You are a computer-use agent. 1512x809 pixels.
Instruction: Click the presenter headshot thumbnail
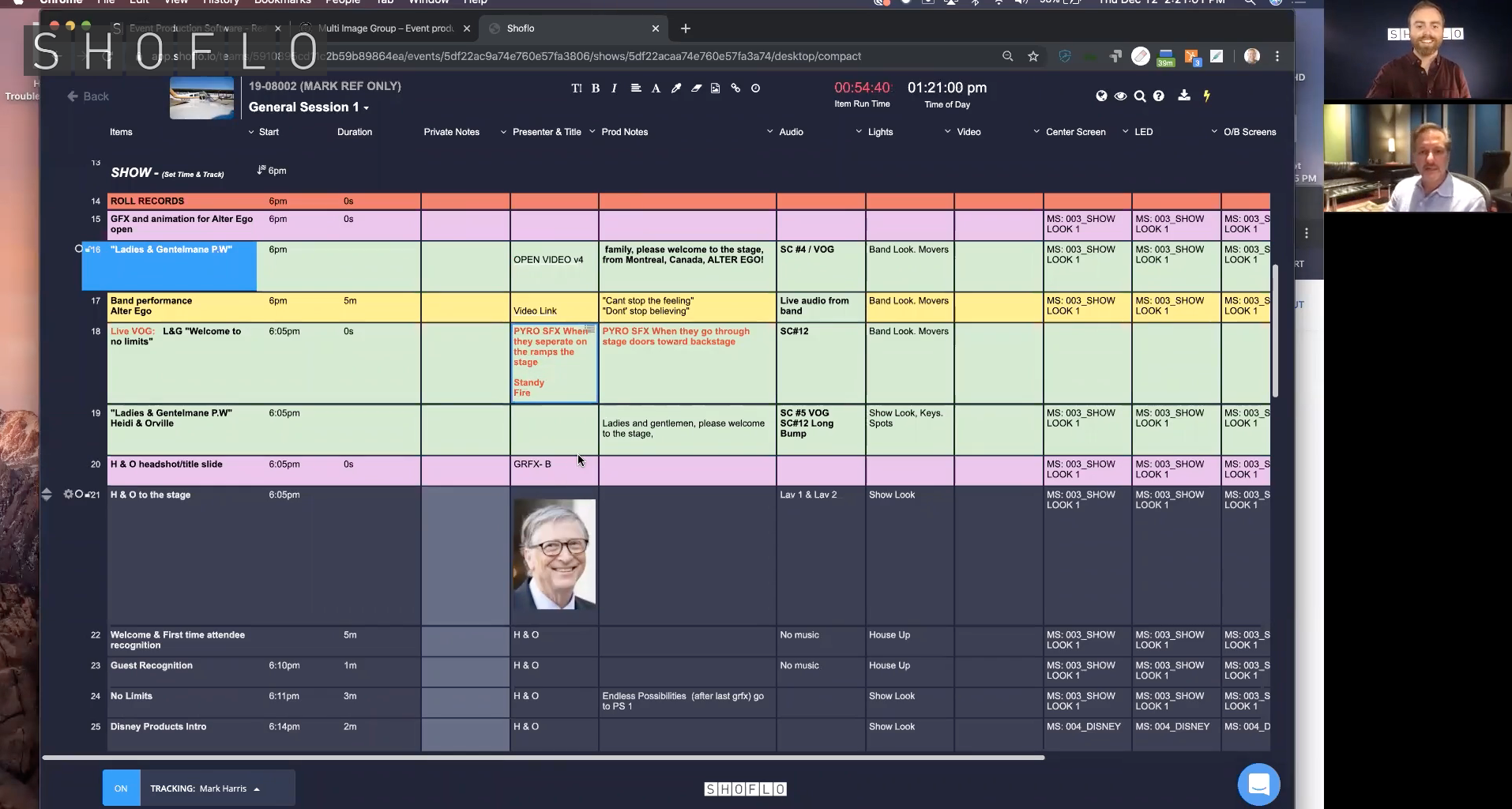tap(555, 554)
